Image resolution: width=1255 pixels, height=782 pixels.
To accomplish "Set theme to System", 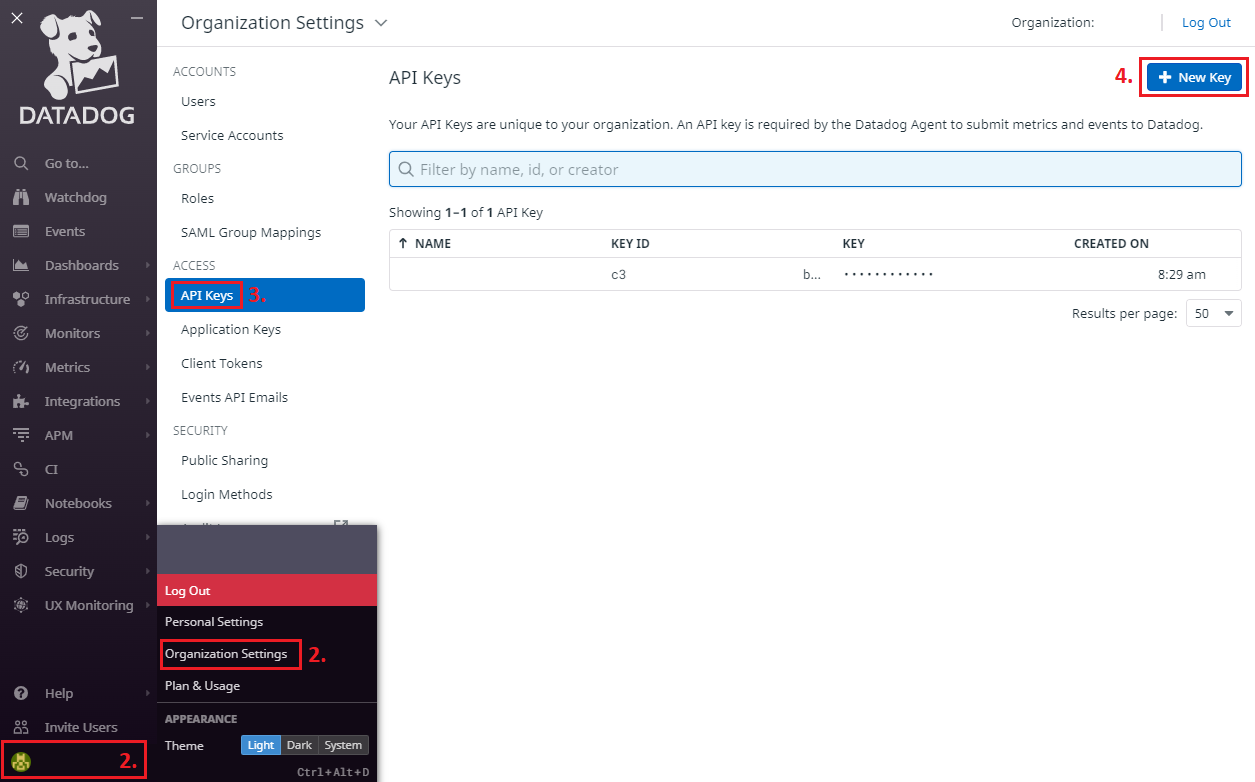I will (343, 745).
